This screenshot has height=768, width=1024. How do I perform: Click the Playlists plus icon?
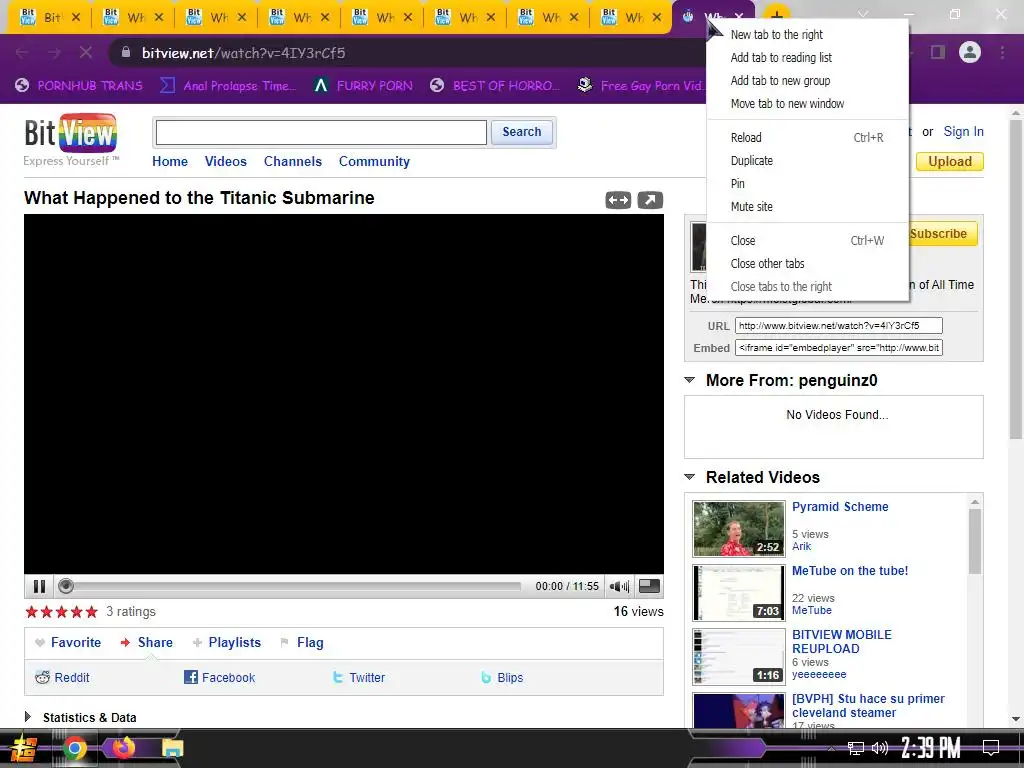click(x=197, y=643)
